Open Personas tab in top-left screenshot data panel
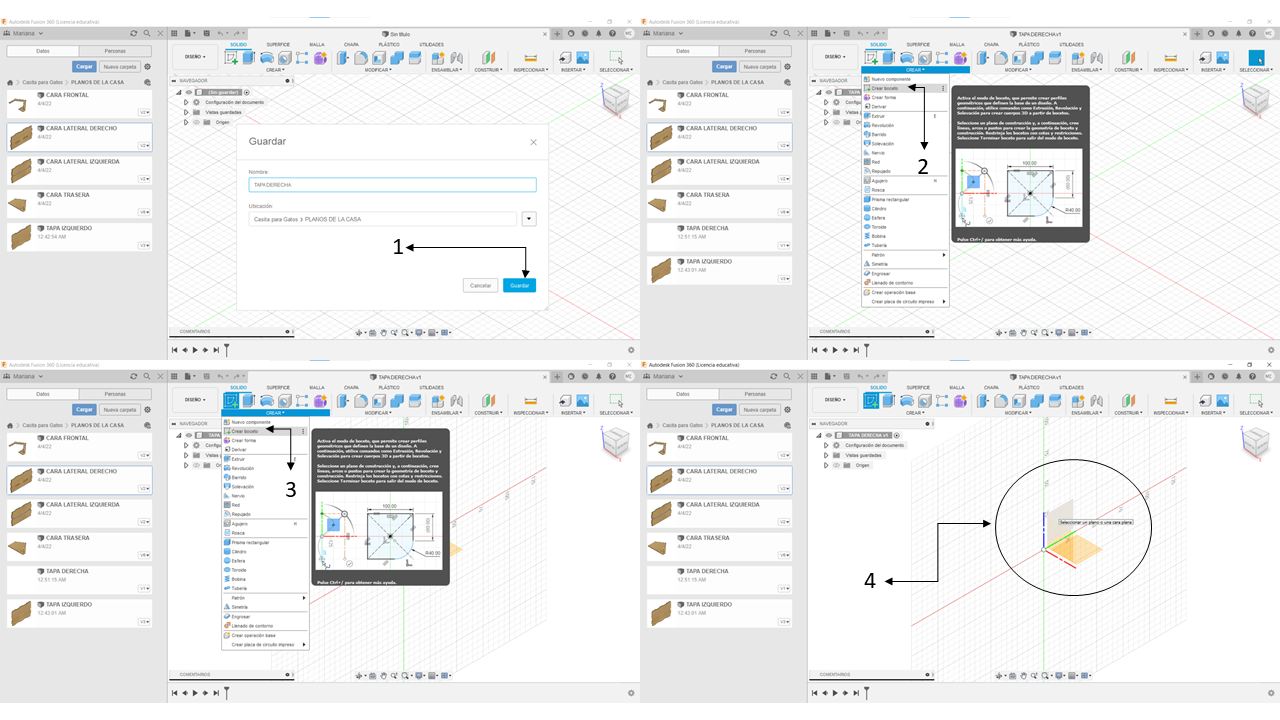The height and width of the screenshot is (720, 1280). [x=115, y=51]
